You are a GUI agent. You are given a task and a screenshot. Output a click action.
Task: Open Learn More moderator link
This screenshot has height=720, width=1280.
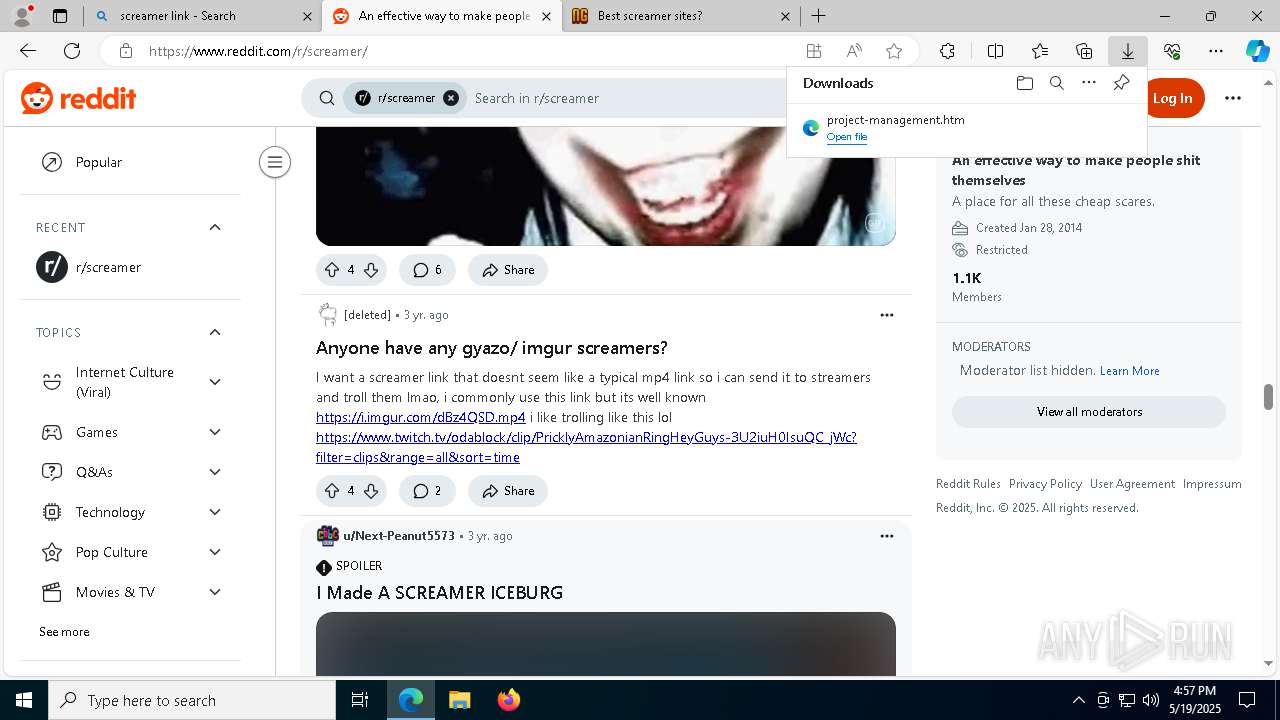1130,371
